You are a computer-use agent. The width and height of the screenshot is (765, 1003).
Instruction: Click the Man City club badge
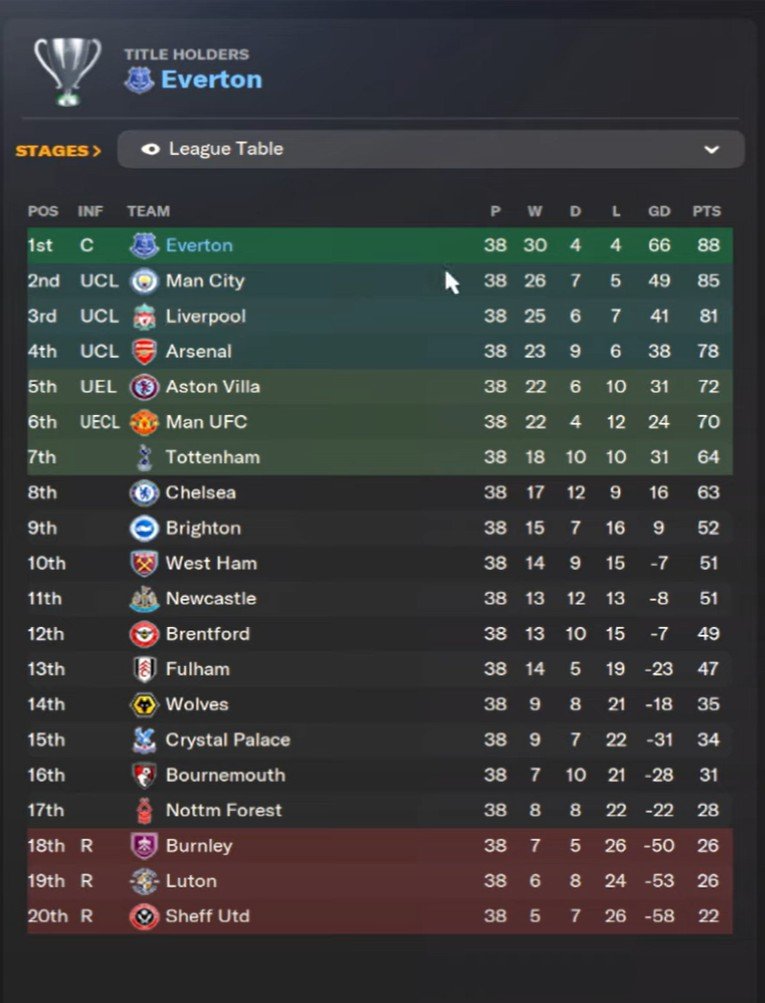click(145, 281)
